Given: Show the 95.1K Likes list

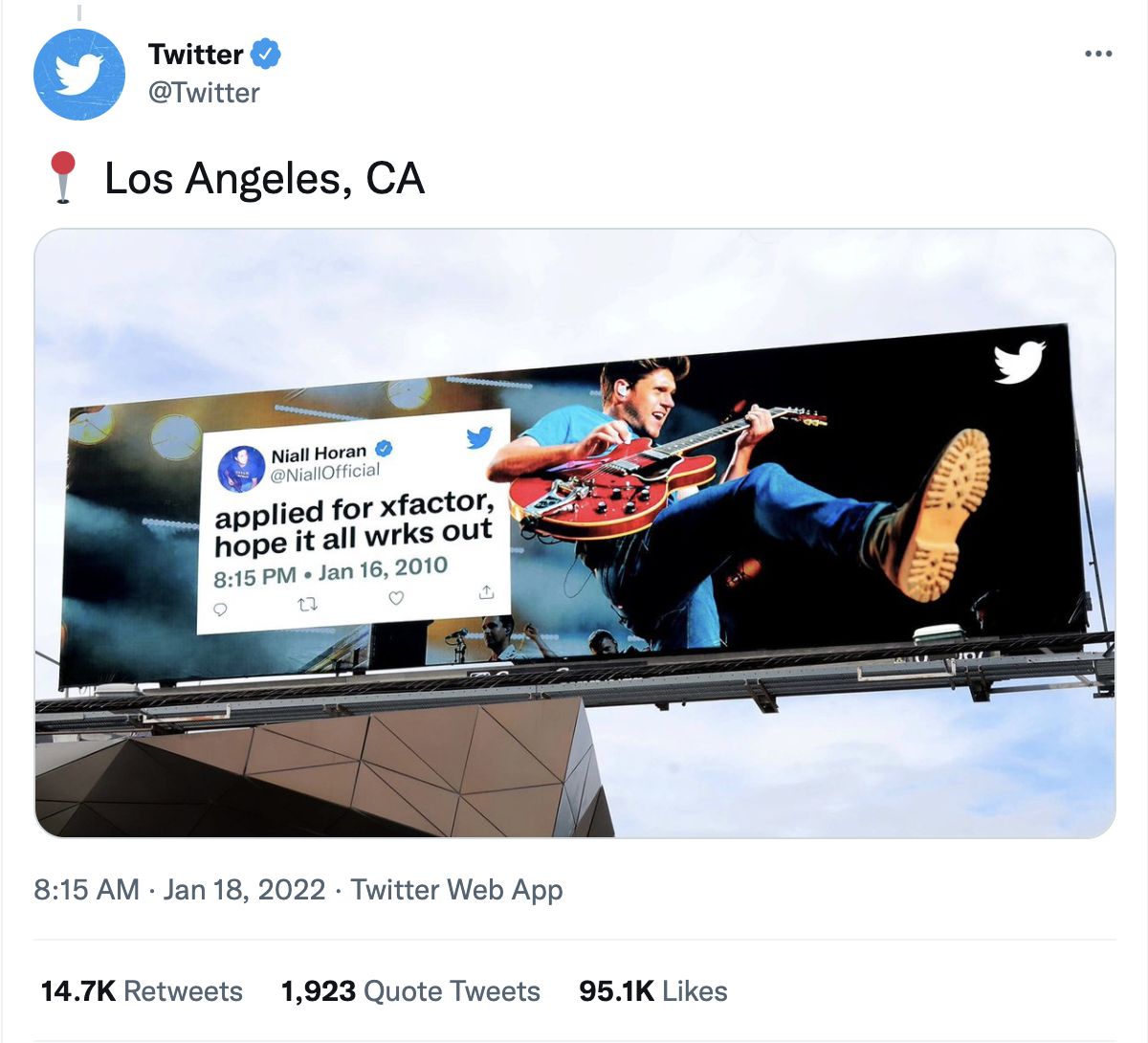Looking at the screenshot, I should (x=653, y=991).
